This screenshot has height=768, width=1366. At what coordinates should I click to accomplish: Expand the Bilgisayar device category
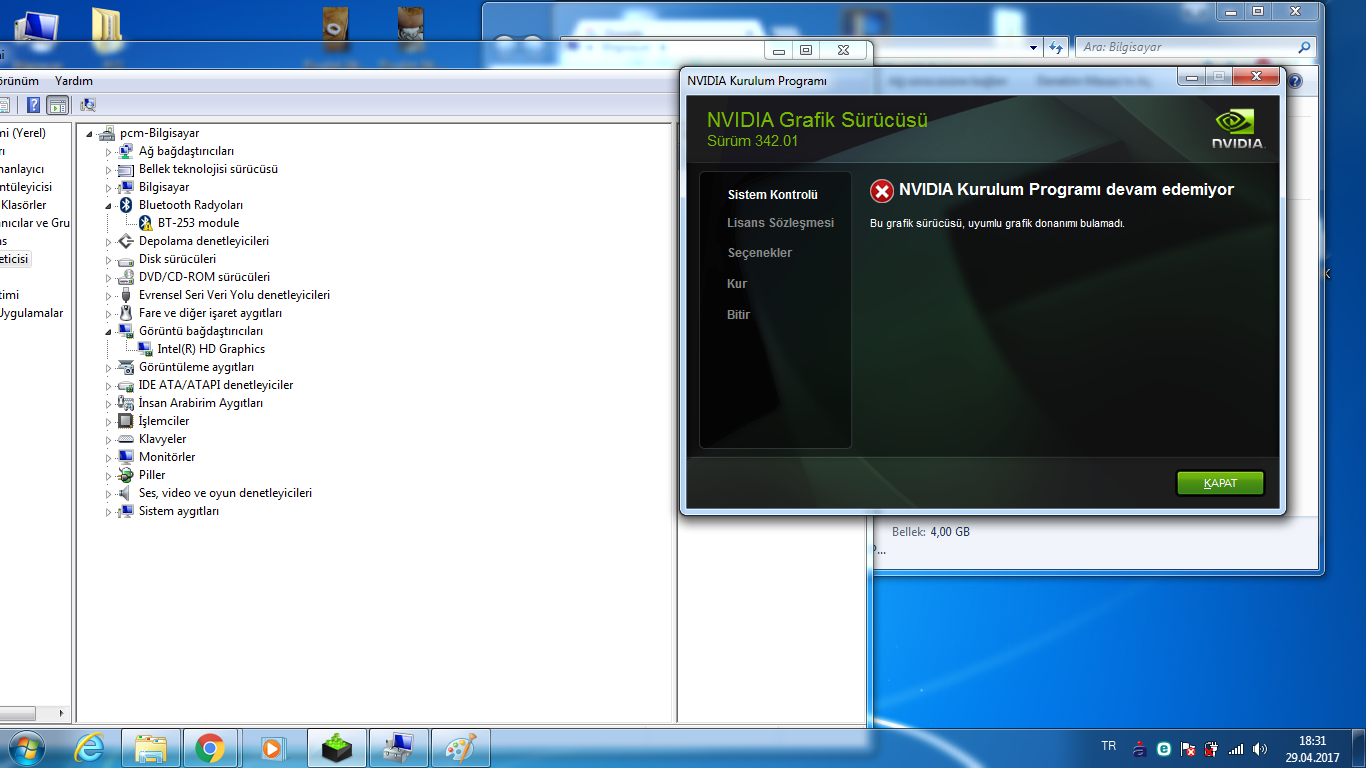point(109,188)
